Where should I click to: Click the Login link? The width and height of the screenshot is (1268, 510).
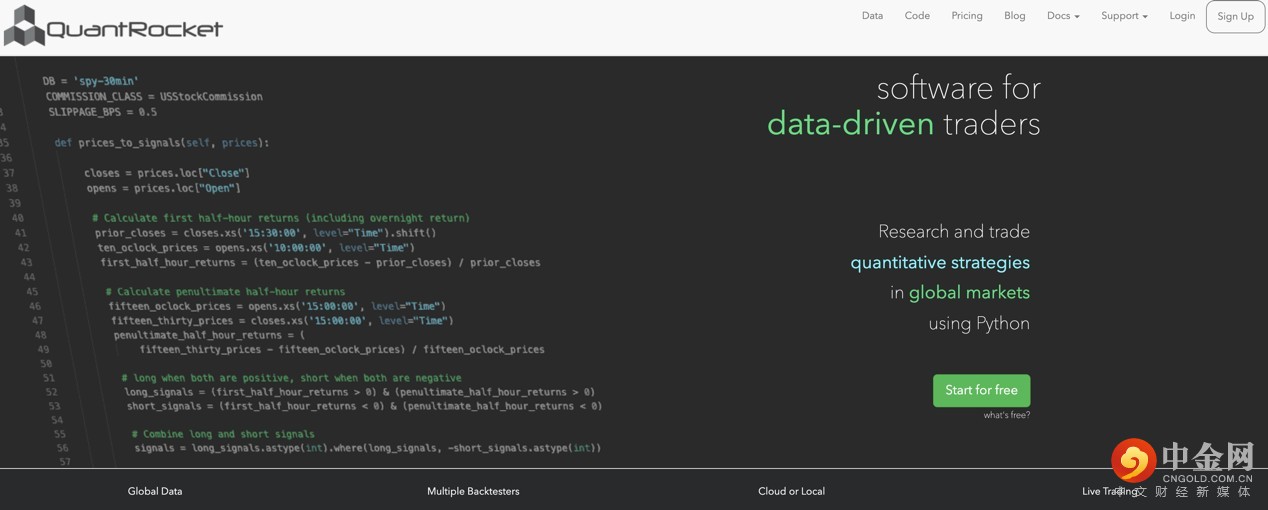pyautogui.click(x=1182, y=16)
